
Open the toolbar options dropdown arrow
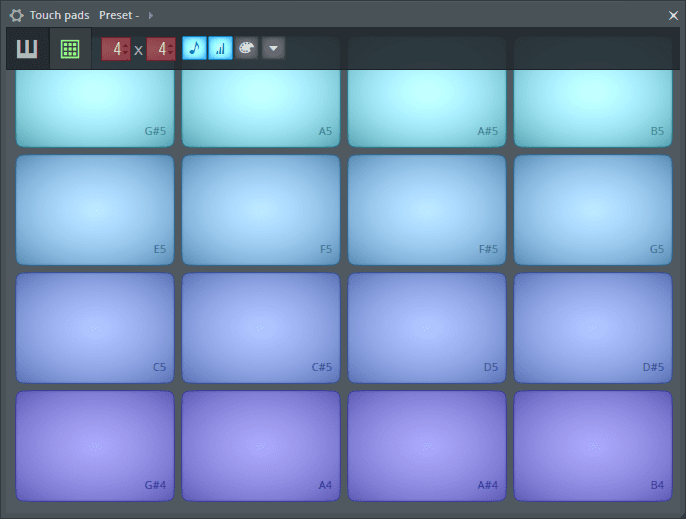click(x=273, y=49)
